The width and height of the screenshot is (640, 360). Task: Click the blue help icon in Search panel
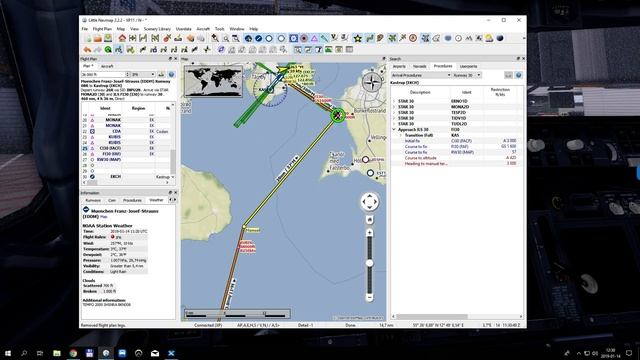pyautogui.click(x=518, y=75)
